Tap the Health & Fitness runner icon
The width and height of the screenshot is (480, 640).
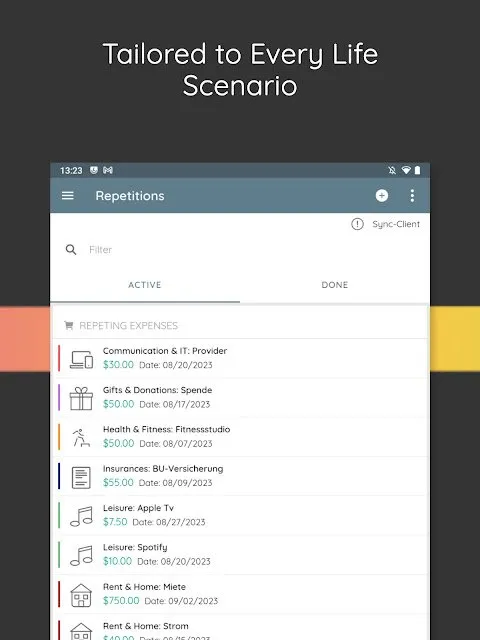pyautogui.click(x=81, y=438)
